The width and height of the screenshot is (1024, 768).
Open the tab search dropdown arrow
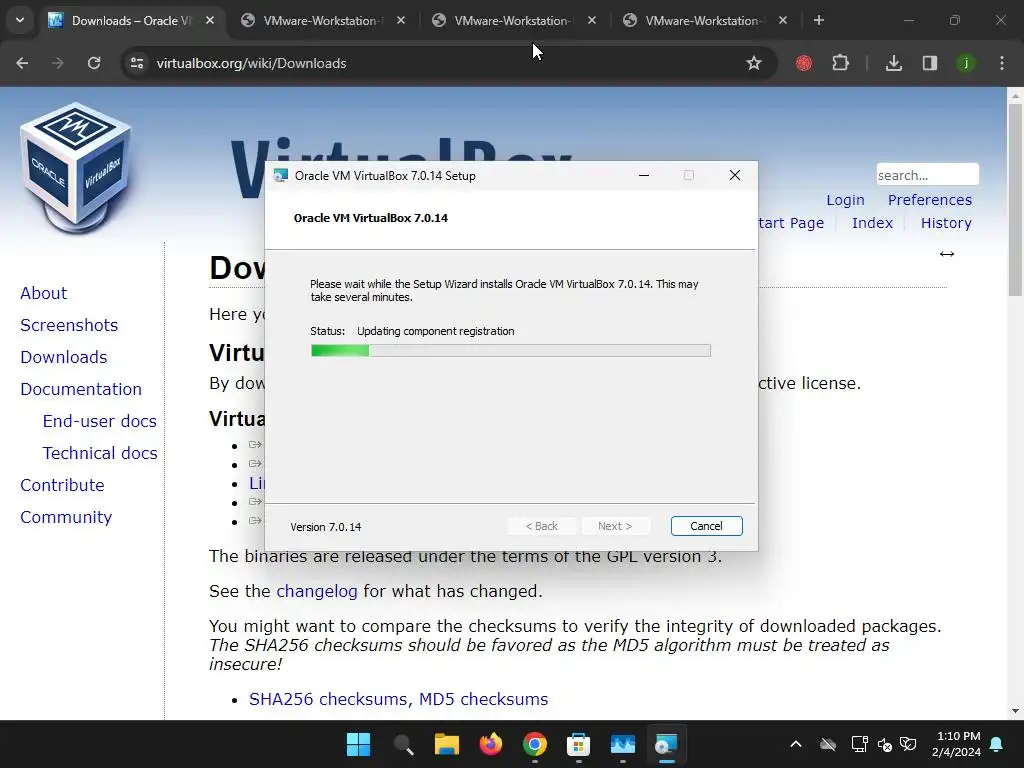coord(20,20)
